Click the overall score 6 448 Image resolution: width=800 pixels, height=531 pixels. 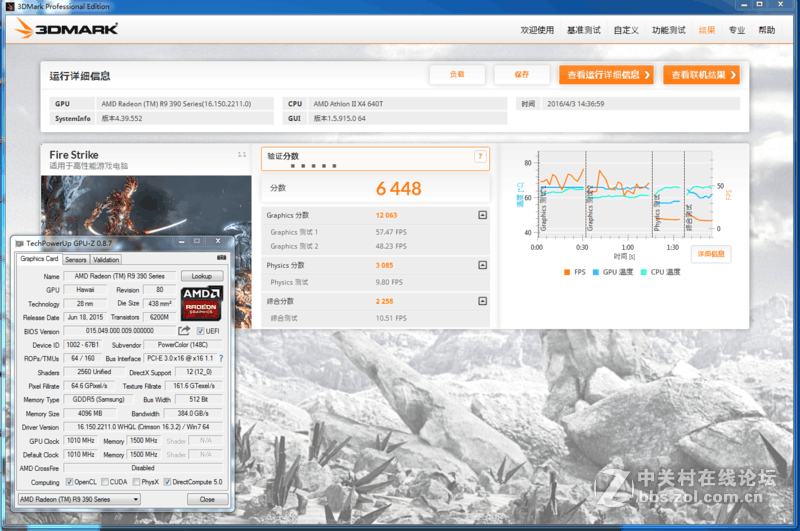(398, 189)
